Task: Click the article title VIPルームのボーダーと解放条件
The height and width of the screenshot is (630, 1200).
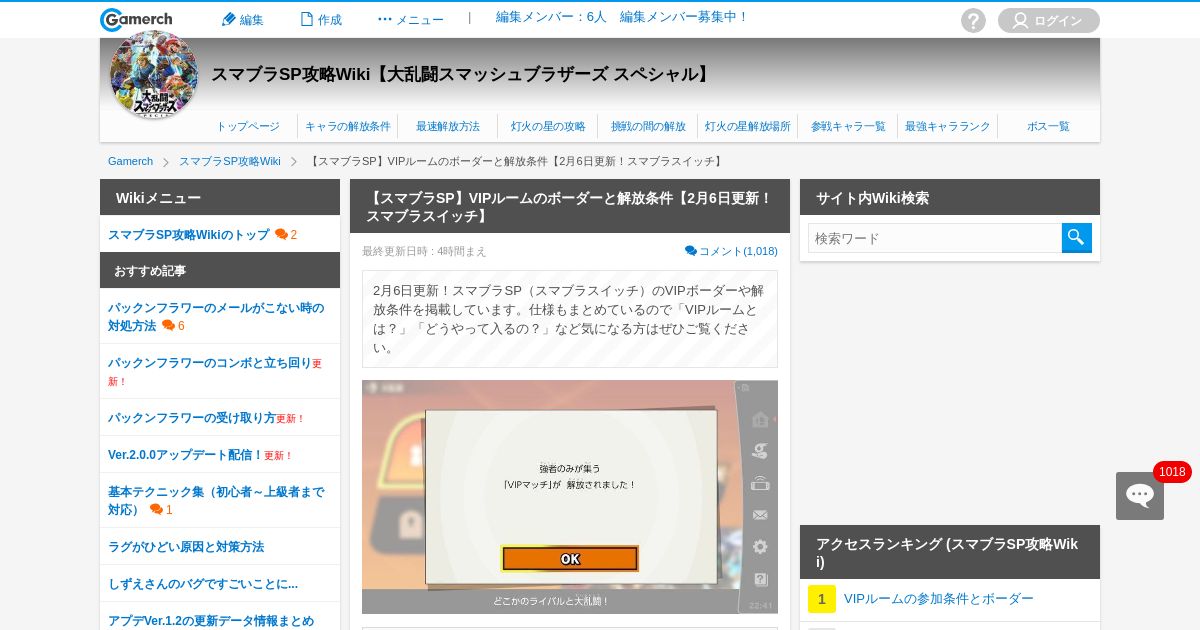Action: click(570, 207)
